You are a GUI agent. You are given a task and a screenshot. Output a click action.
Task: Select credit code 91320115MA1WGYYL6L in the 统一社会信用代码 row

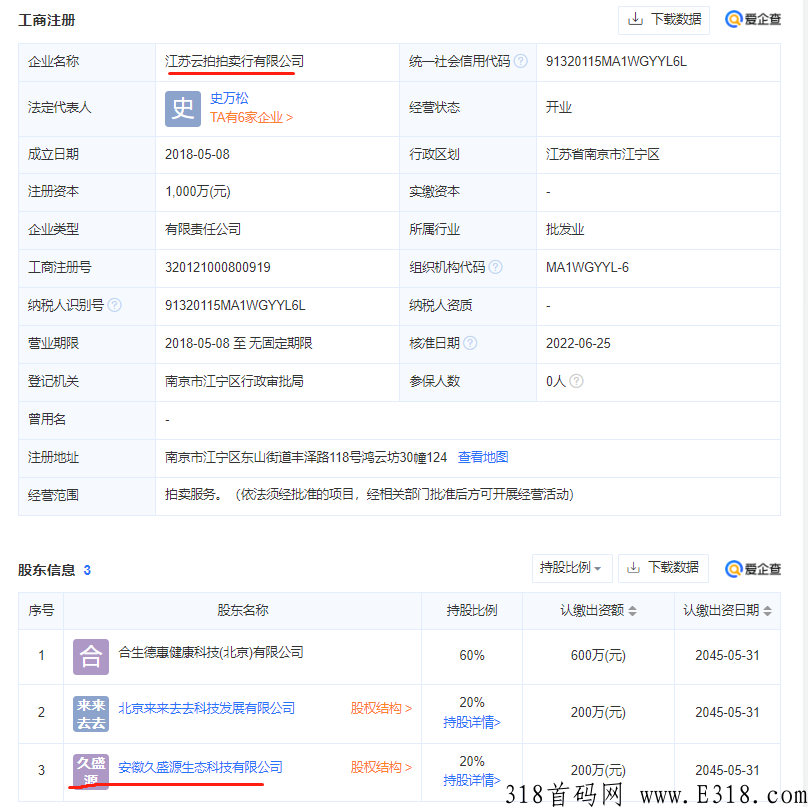tap(616, 61)
